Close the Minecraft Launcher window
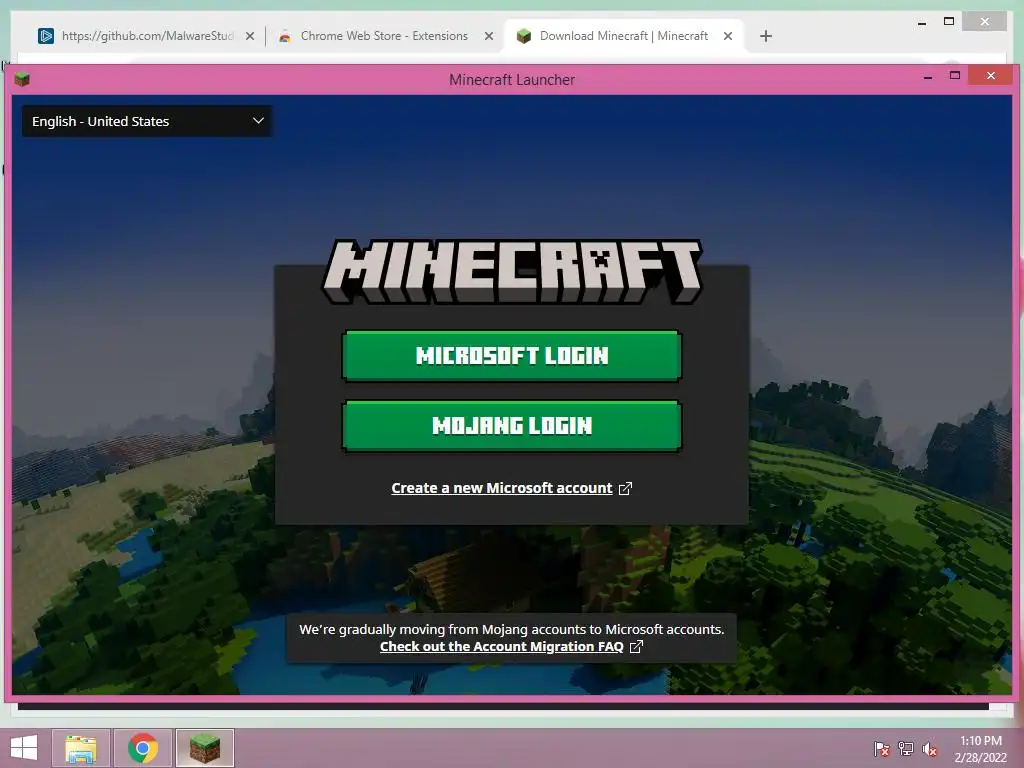The image size is (1024, 768). click(991, 76)
